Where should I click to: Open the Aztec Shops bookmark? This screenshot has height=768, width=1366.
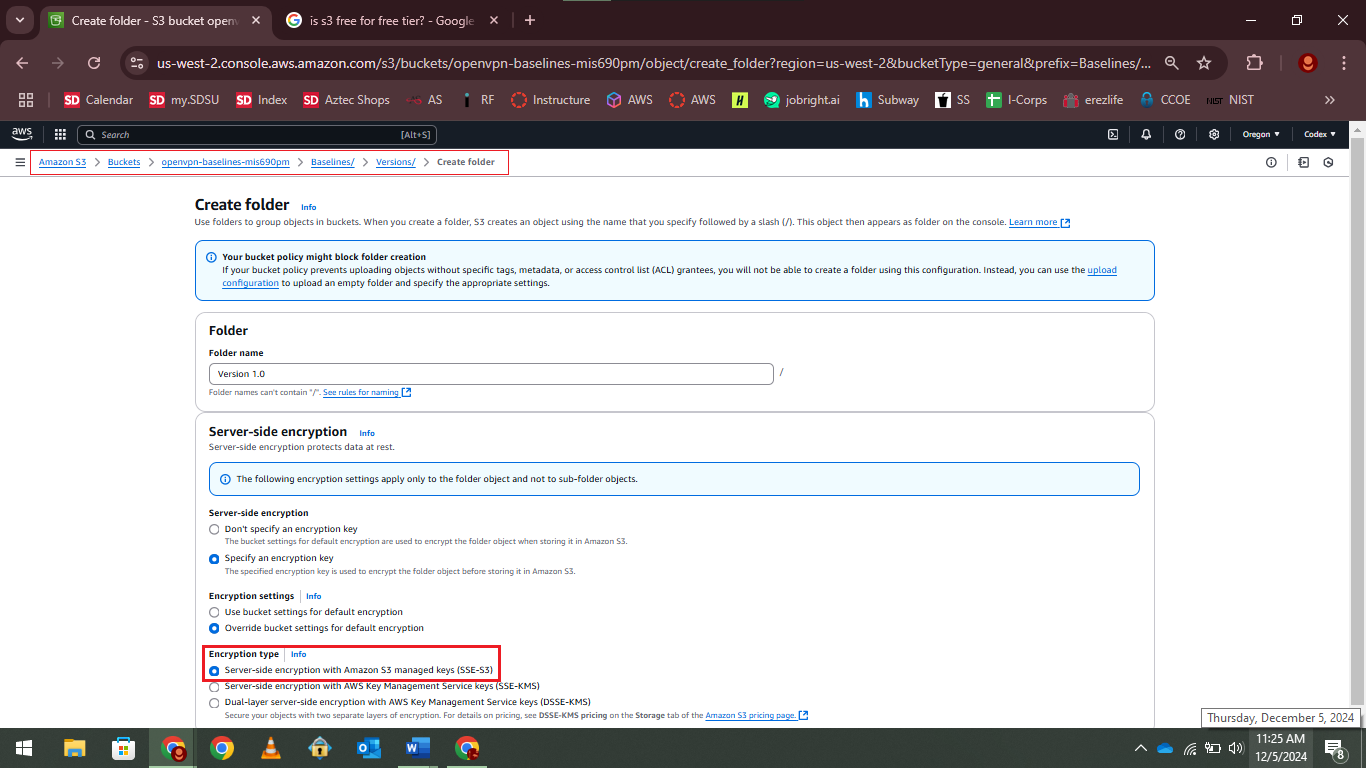pos(345,100)
